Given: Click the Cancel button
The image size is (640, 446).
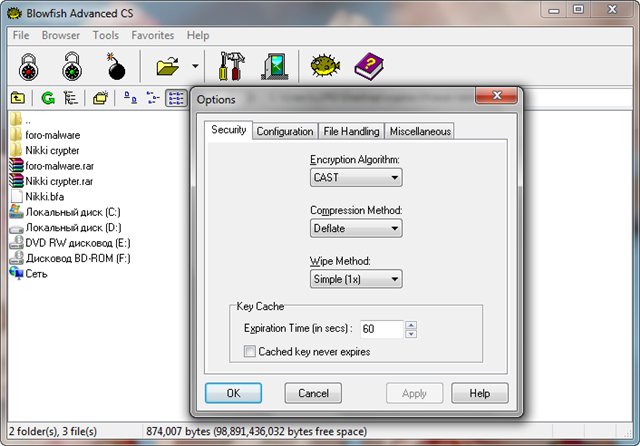Looking at the screenshot, I should [x=313, y=393].
